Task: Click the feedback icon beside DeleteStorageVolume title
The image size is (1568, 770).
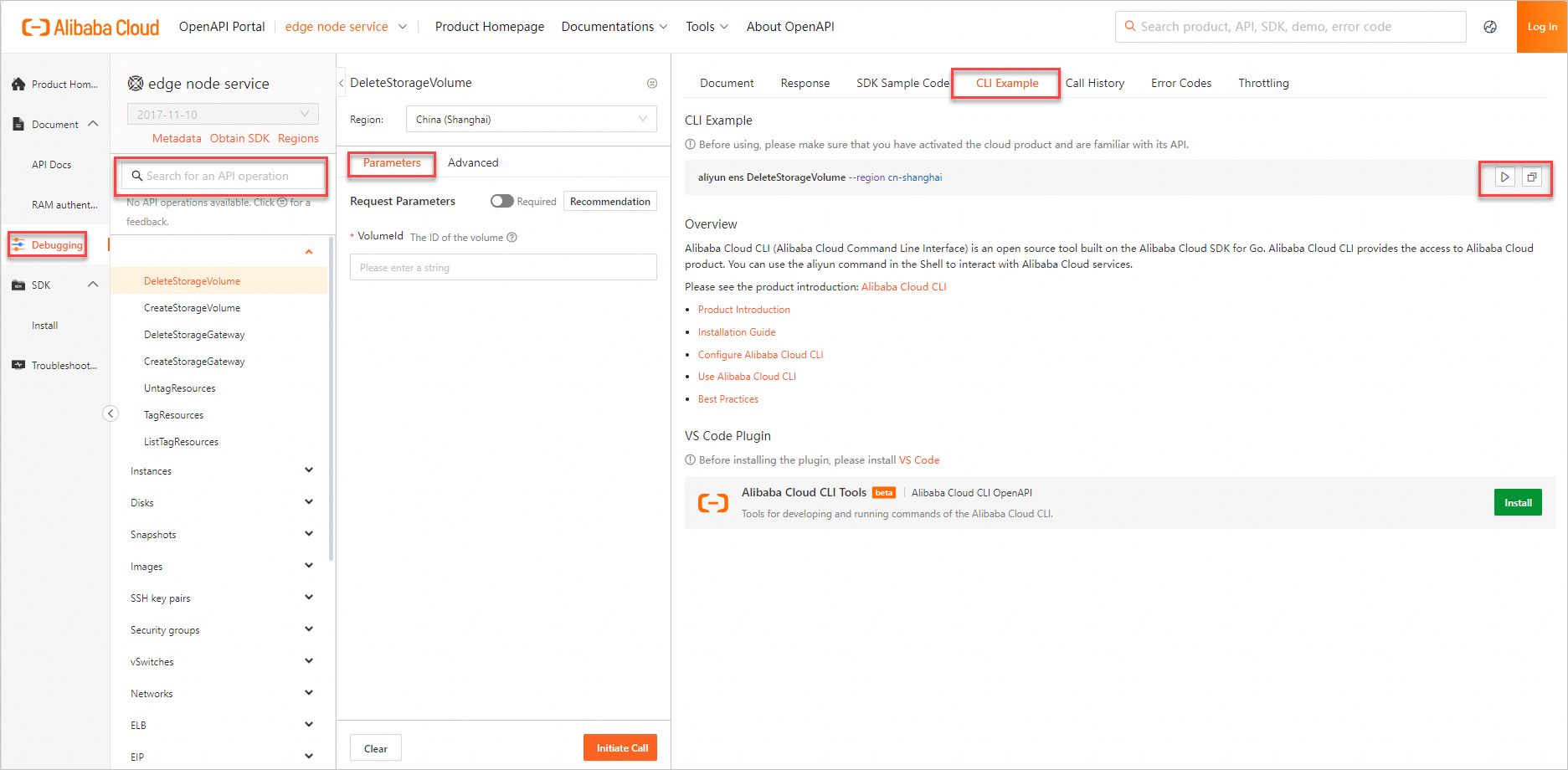Action: click(x=652, y=84)
